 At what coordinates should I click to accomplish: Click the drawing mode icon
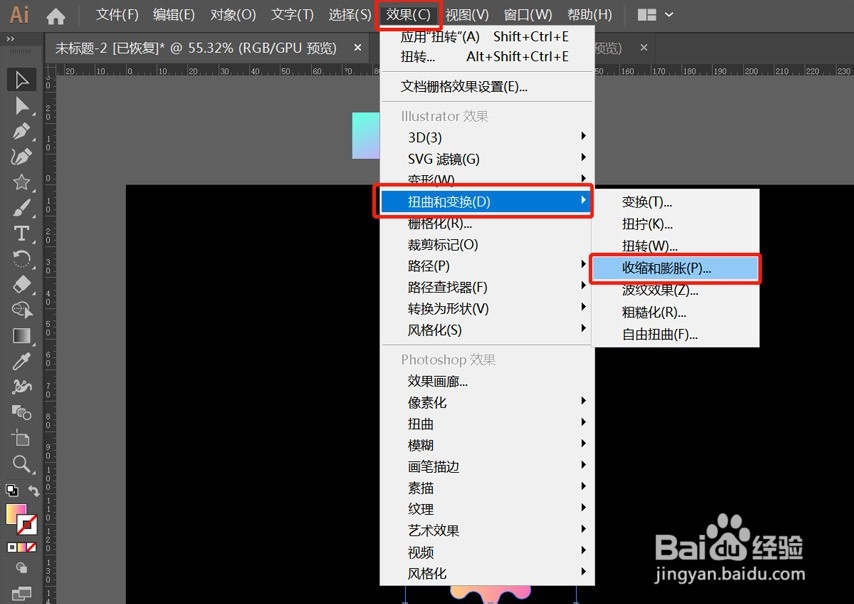click(22, 568)
